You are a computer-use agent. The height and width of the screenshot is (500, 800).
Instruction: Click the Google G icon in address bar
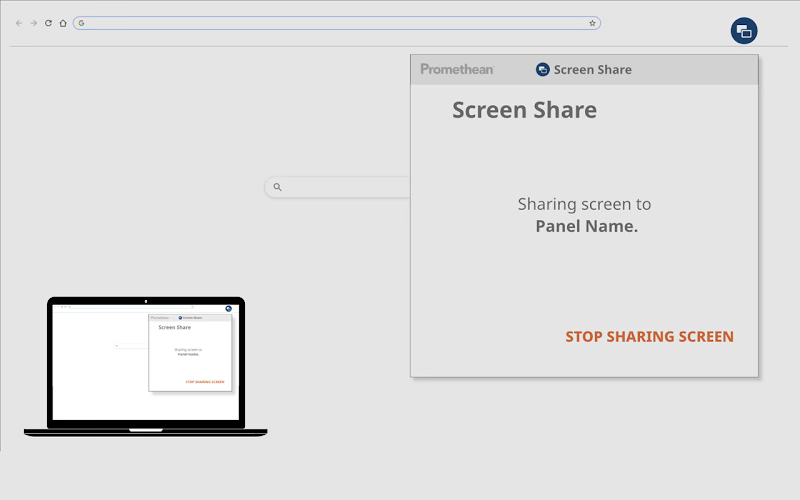(81, 23)
